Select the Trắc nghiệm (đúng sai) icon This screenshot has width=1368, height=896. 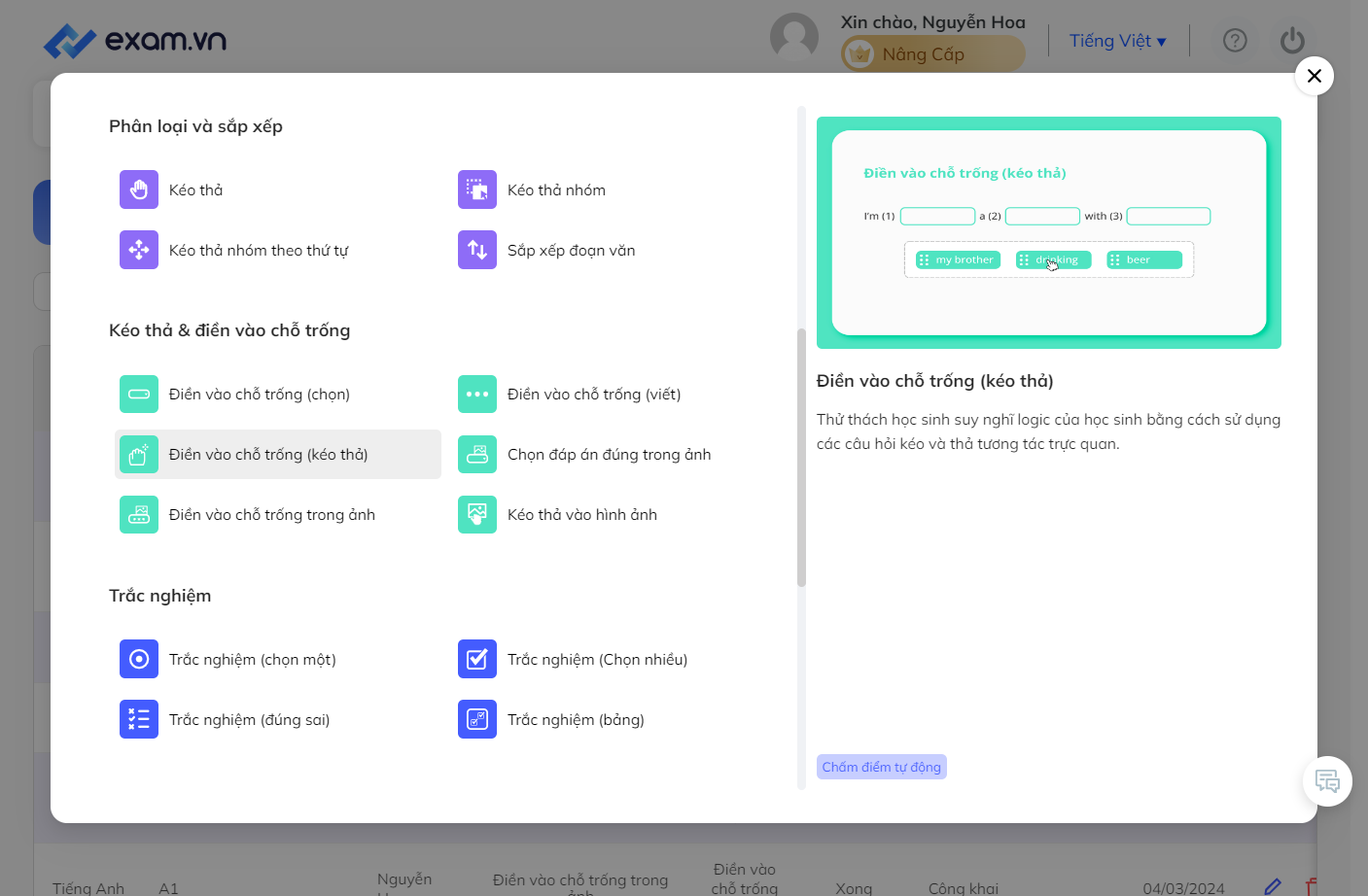click(139, 719)
